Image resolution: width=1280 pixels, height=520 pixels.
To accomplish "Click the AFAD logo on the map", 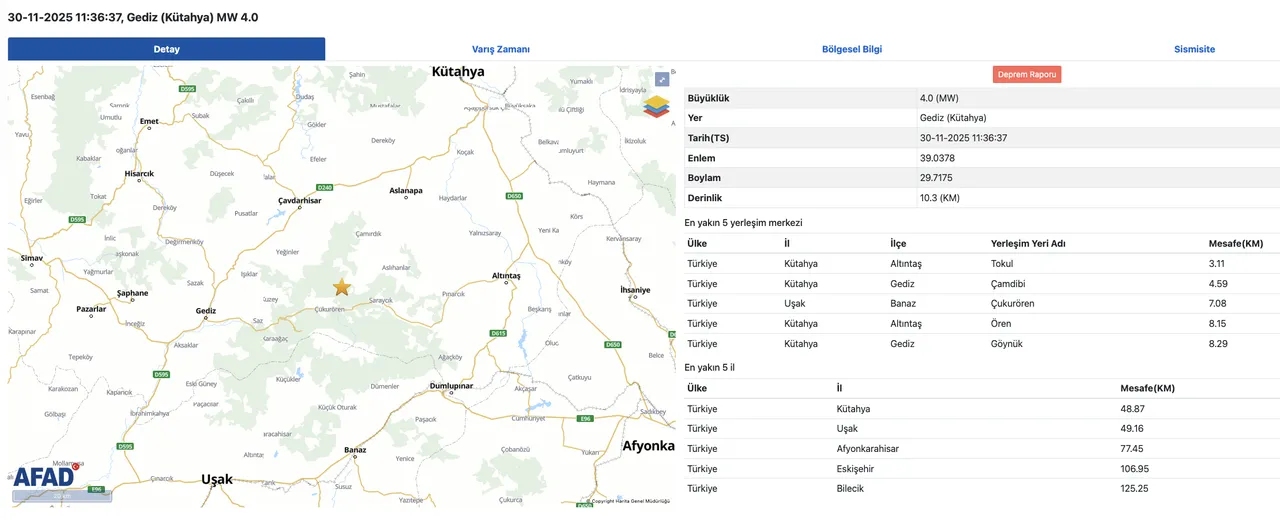I will click(x=44, y=476).
